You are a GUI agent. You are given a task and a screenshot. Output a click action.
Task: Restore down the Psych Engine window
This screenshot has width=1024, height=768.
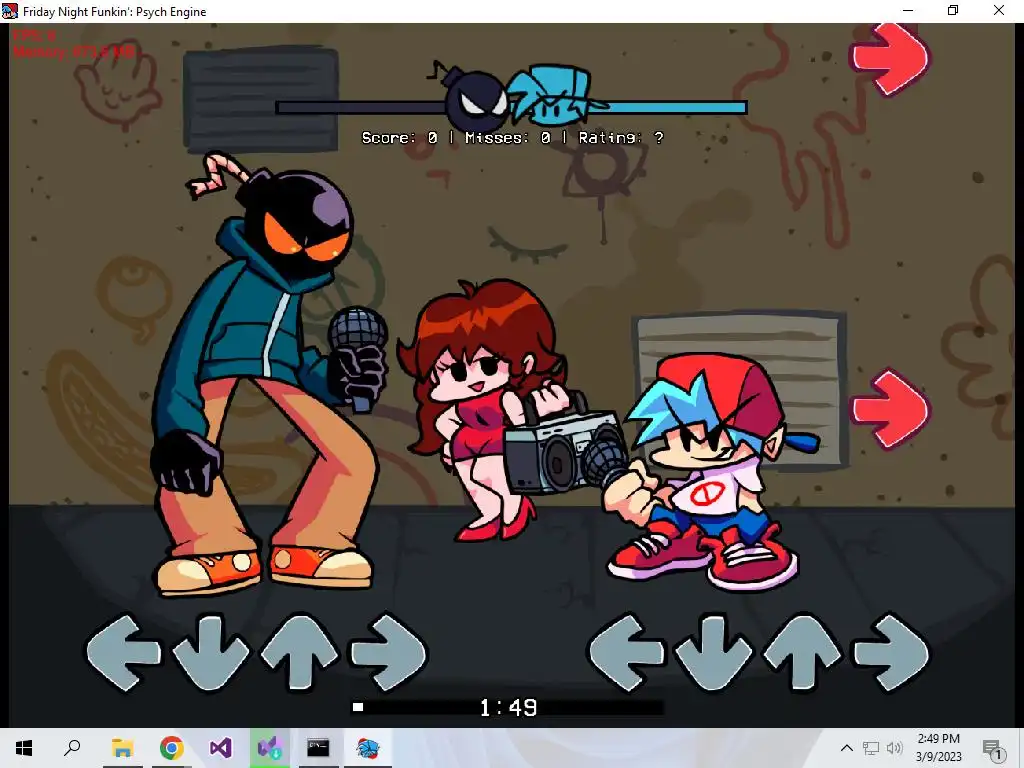953,10
